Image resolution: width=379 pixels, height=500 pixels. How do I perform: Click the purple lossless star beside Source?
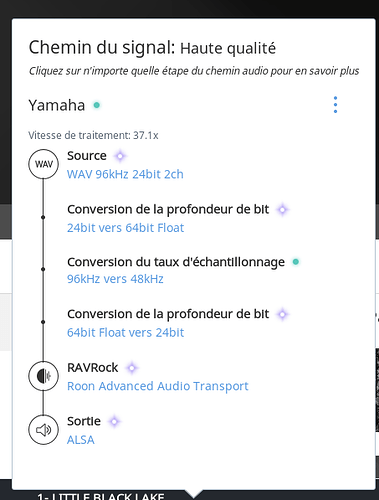(x=120, y=156)
